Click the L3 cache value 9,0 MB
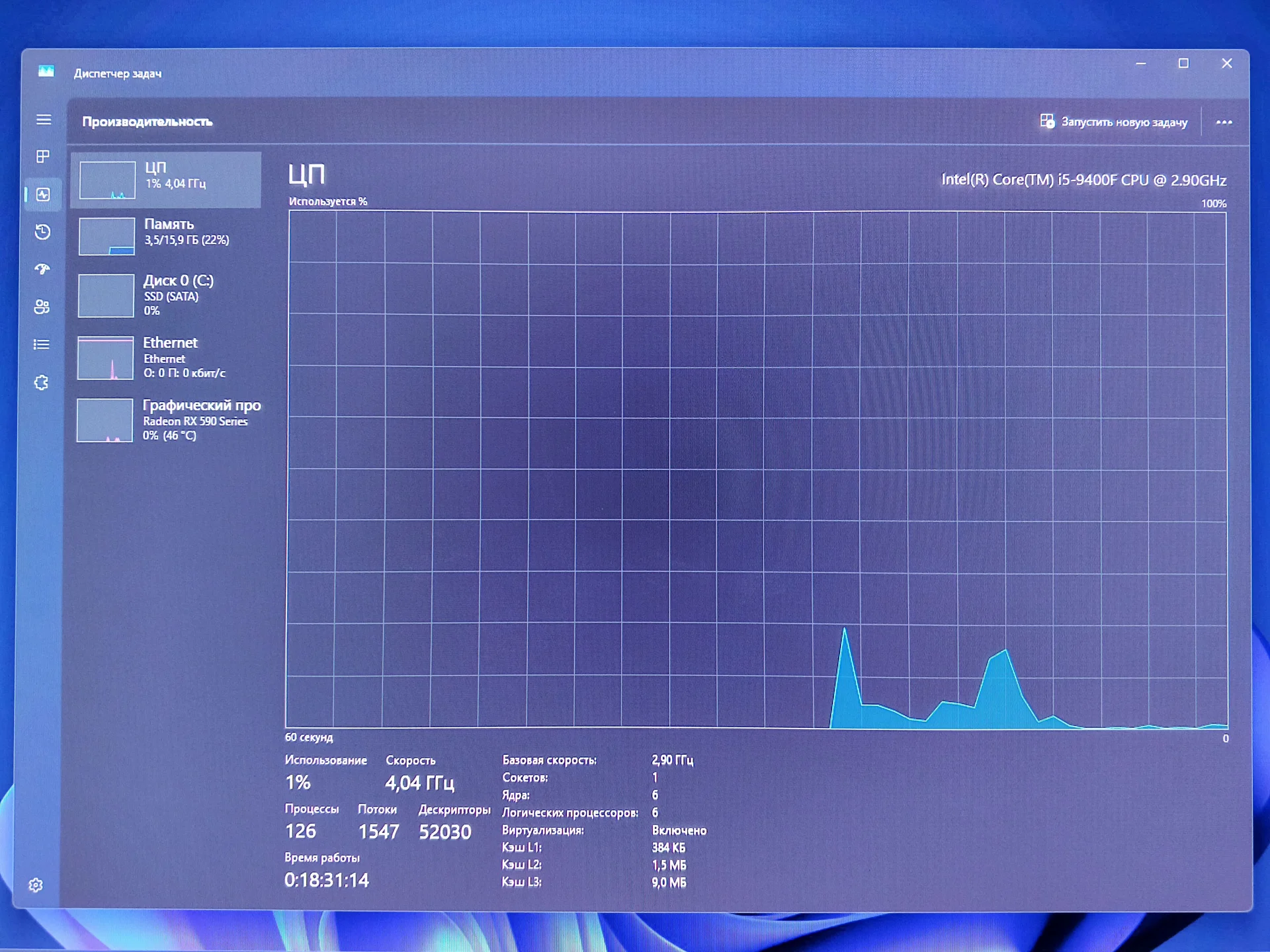Viewport: 1270px width, 952px height. click(x=669, y=882)
